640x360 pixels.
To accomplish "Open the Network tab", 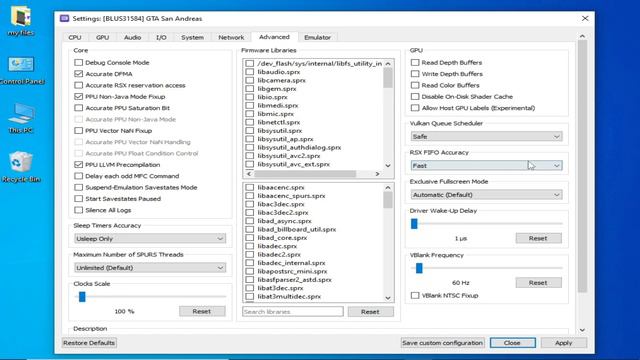I will [x=231, y=37].
